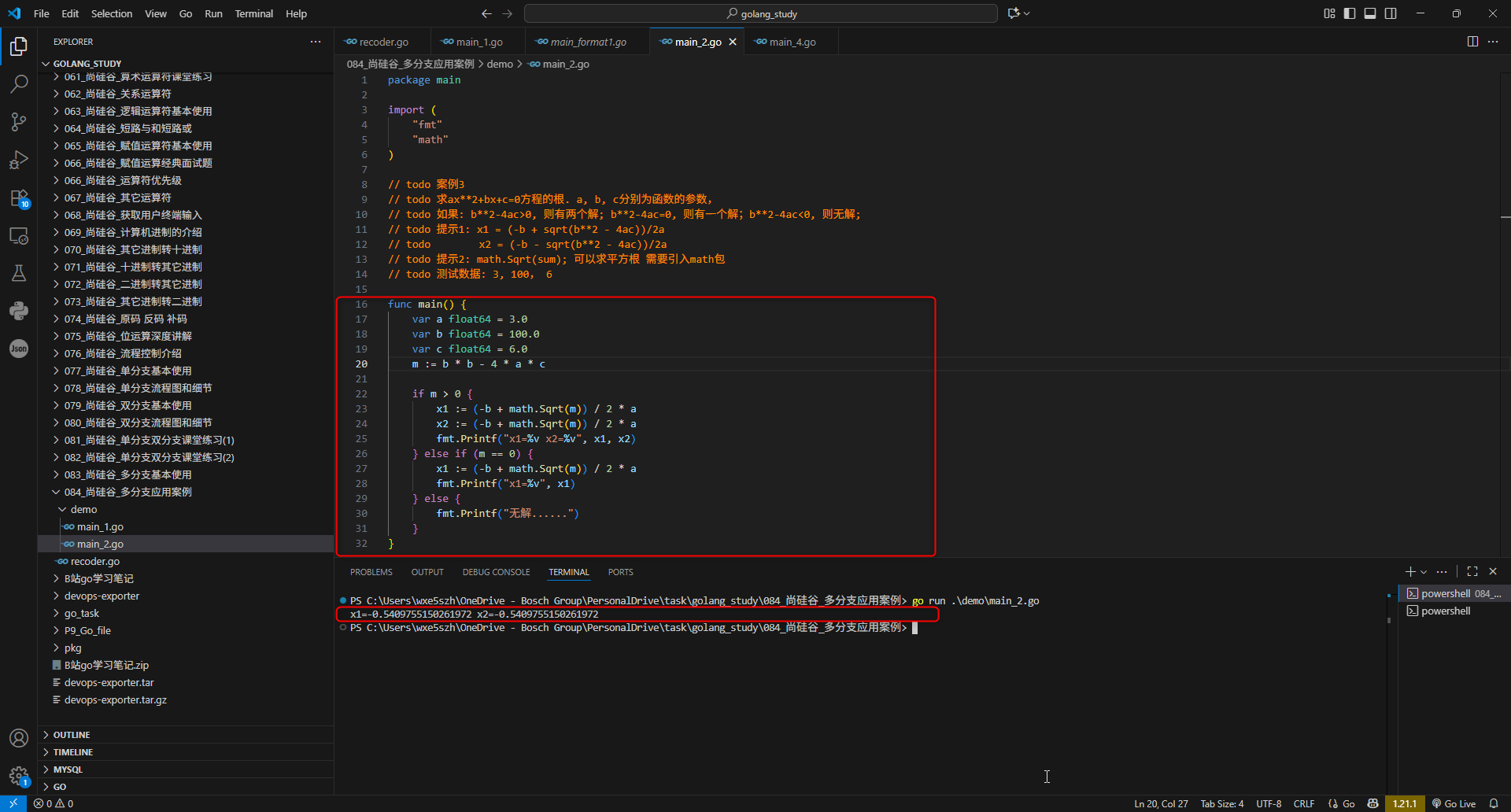
Task: Open remote window indicator in status bar
Action: 13,803
